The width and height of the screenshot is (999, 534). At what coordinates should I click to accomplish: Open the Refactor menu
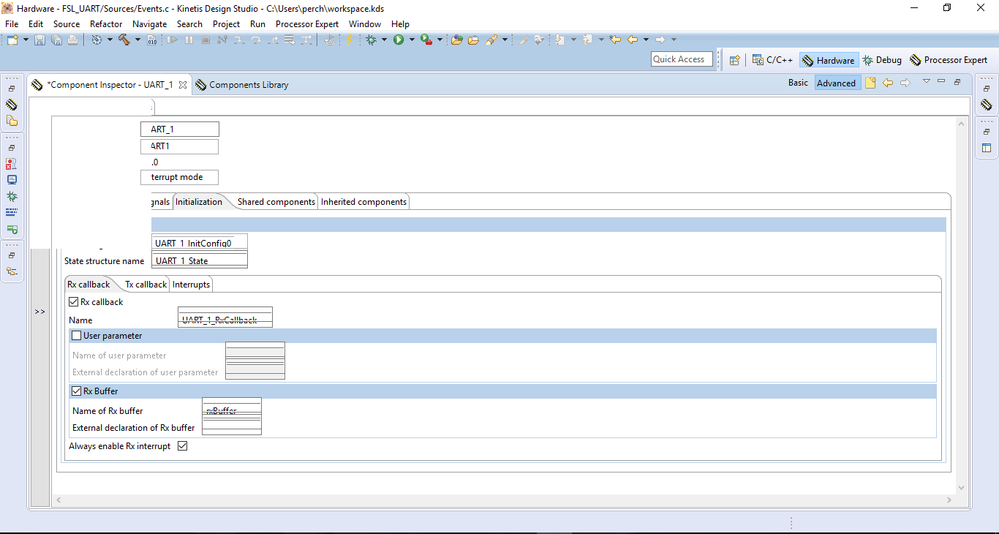[106, 24]
